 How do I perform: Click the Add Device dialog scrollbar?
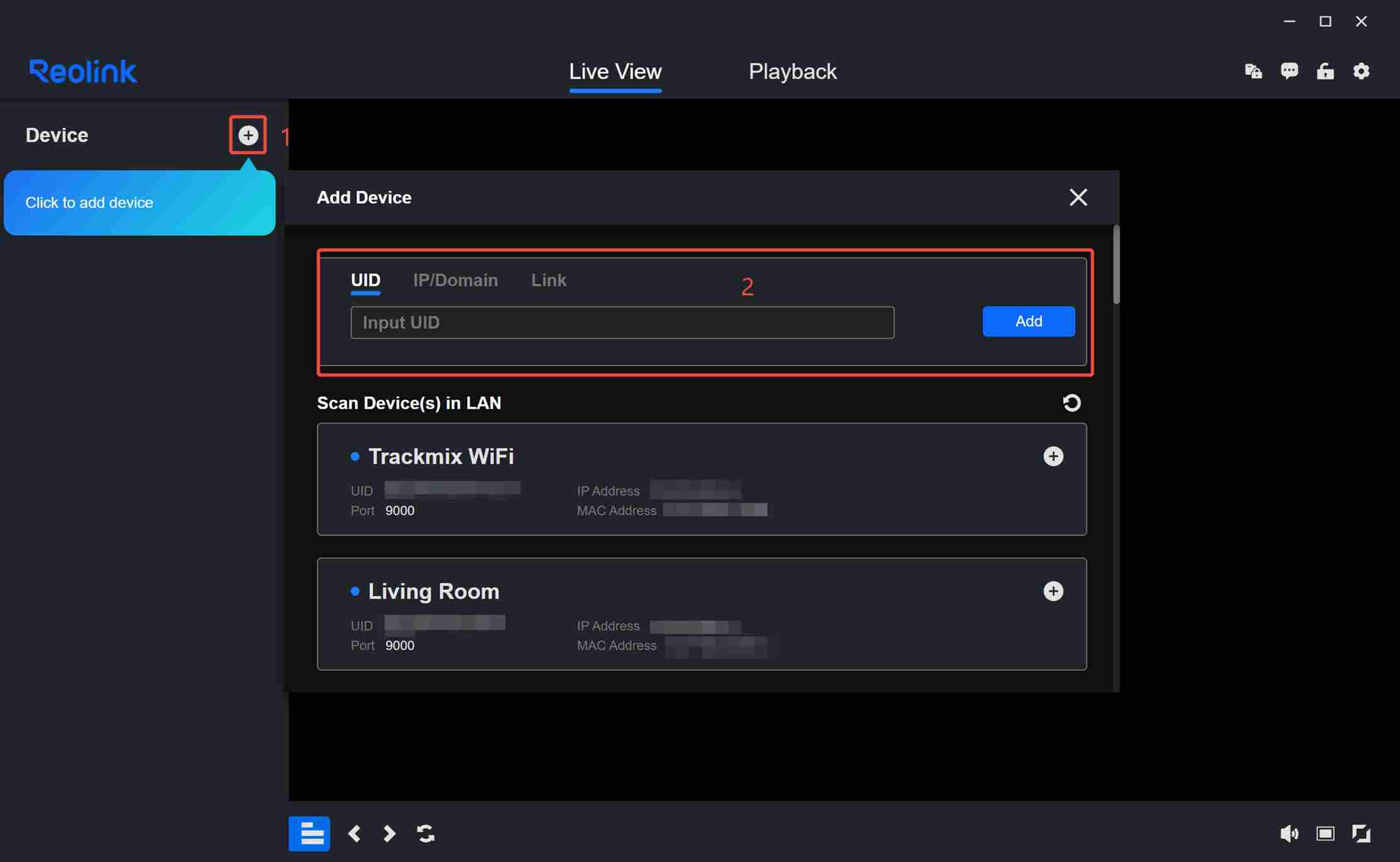pyautogui.click(x=1116, y=265)
